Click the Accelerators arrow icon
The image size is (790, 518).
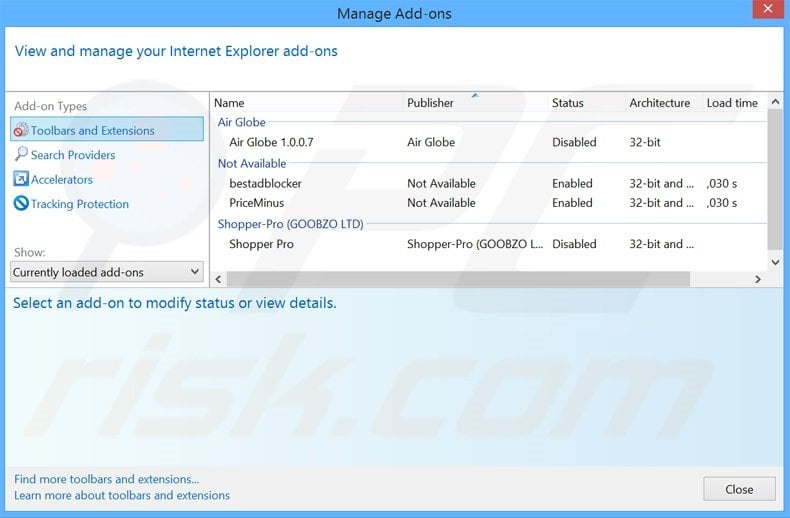(x=21, y=179)
